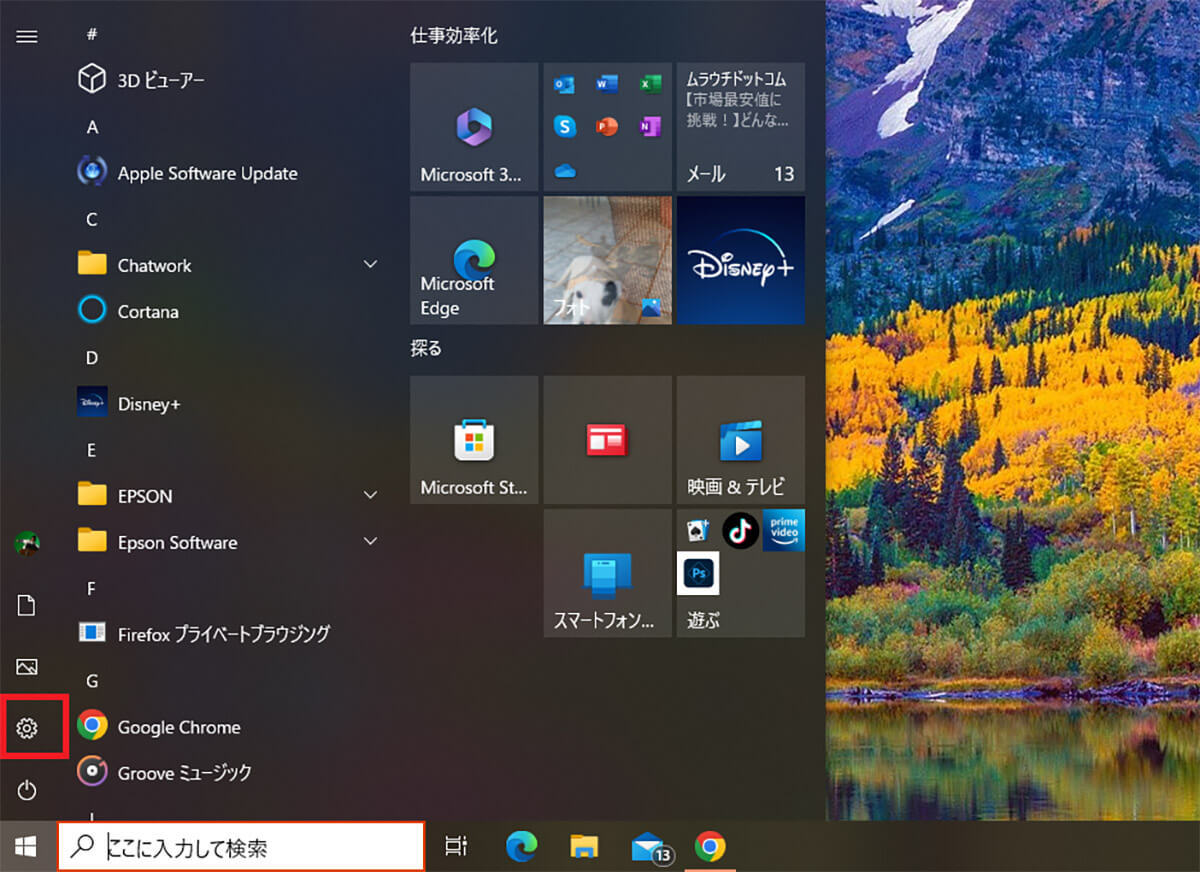Expand the EPSON folder chevron

pos(371,496)
